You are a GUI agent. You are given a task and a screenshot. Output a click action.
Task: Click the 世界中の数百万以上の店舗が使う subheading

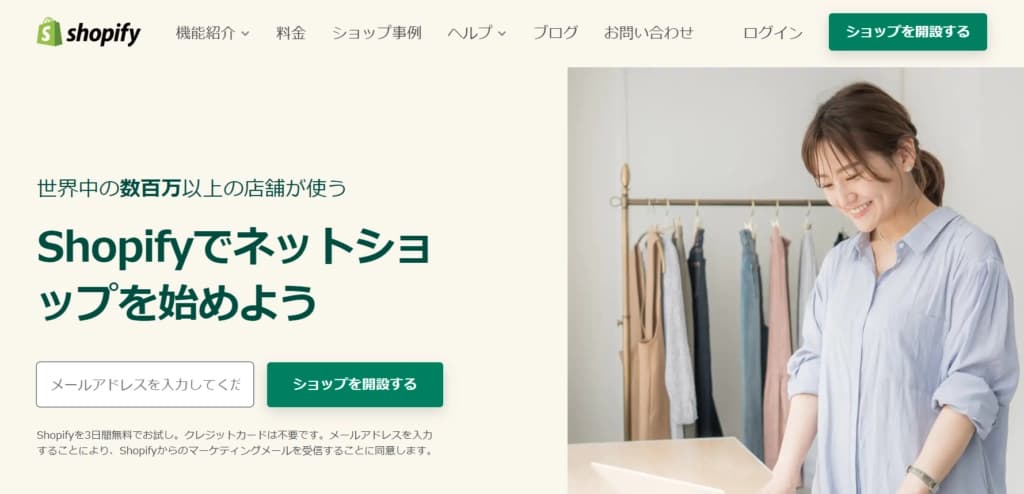point(191,188)
